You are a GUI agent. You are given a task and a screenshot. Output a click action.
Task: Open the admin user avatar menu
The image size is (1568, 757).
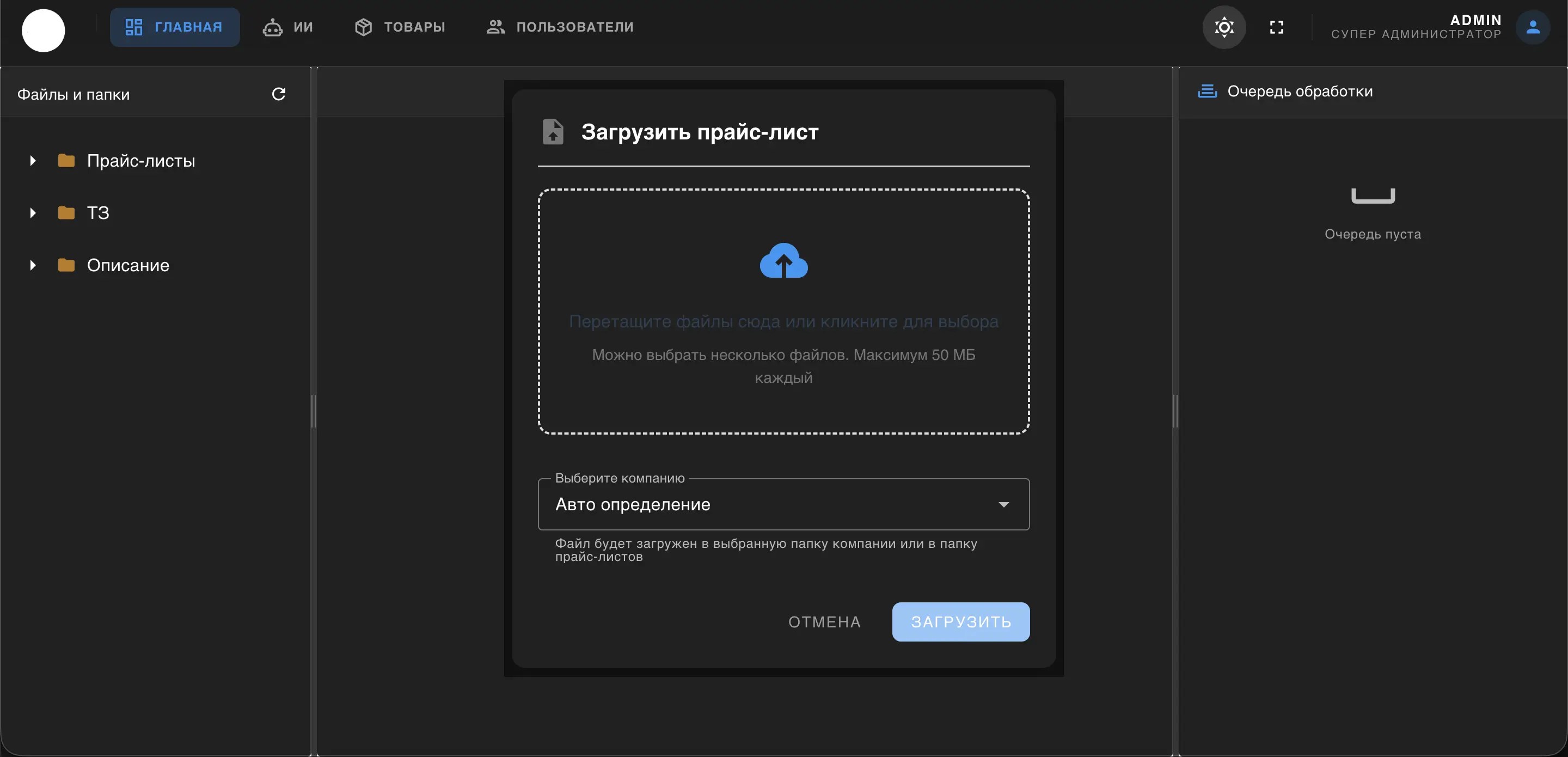click(1532, 27)
